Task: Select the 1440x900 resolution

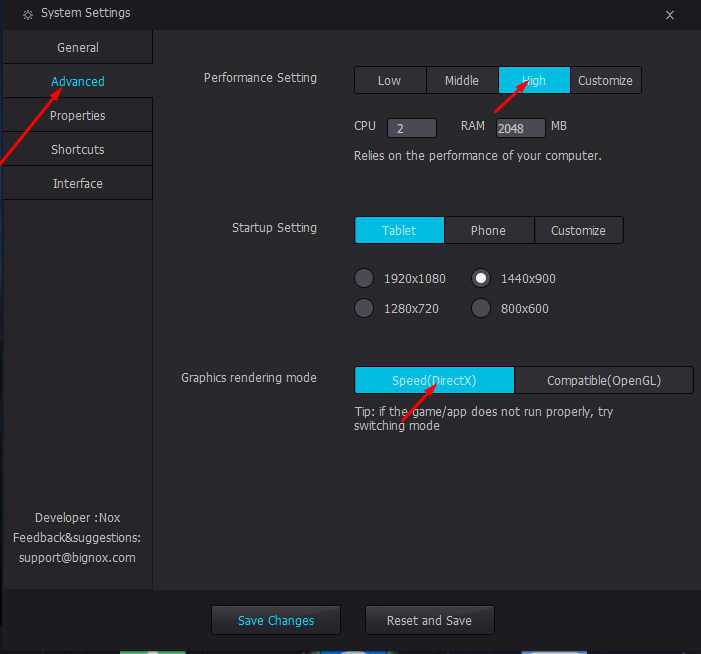Action: pos(481,278)
